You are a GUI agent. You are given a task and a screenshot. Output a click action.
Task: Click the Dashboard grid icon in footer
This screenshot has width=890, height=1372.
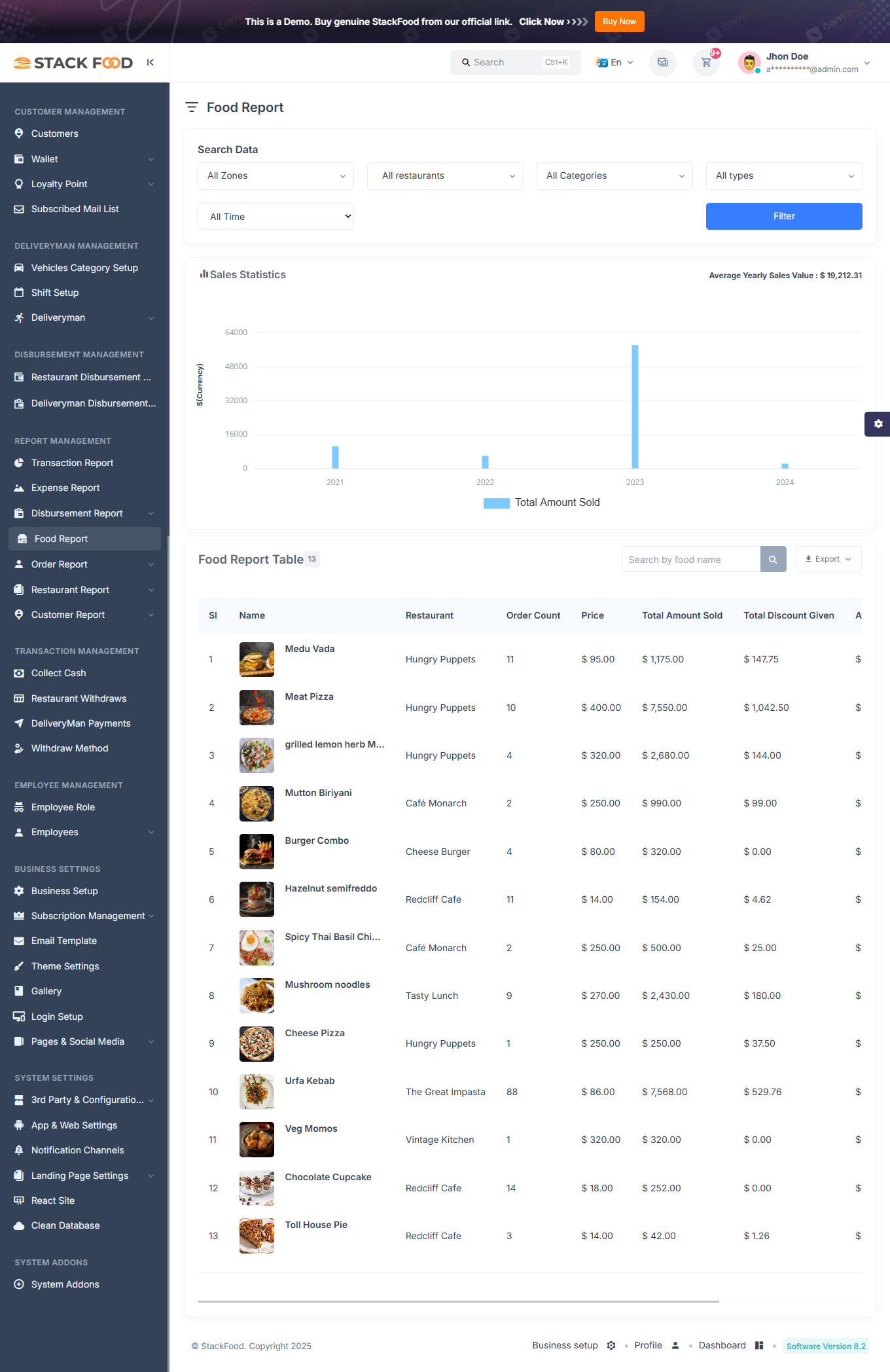coord(759,1346)
